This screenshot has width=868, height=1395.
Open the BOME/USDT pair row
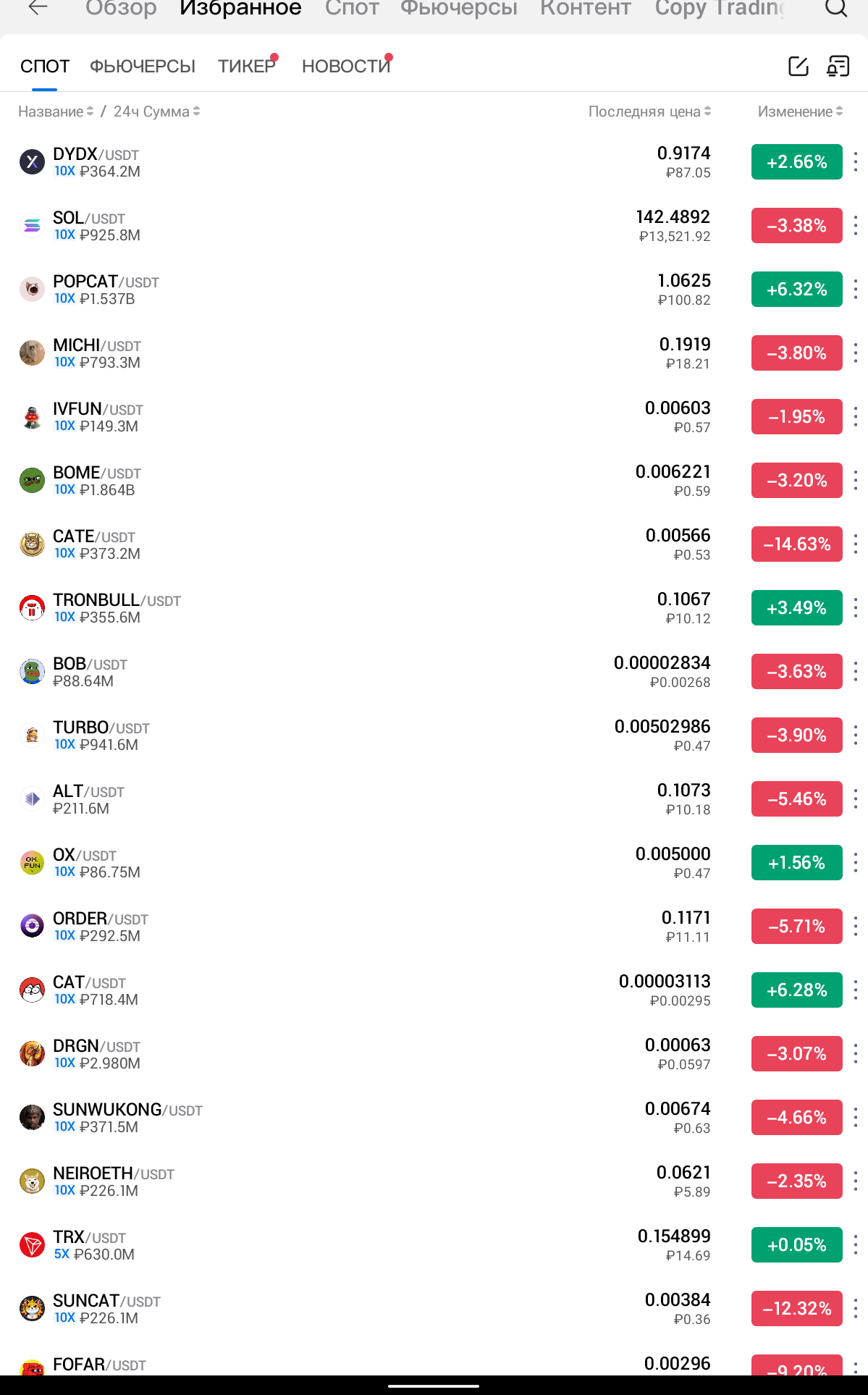click(x=362, y=481)
